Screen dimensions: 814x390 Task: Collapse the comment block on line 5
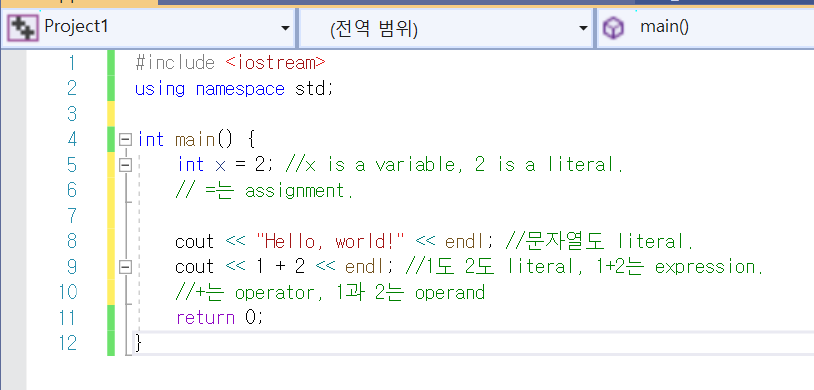tap(125, 165)
